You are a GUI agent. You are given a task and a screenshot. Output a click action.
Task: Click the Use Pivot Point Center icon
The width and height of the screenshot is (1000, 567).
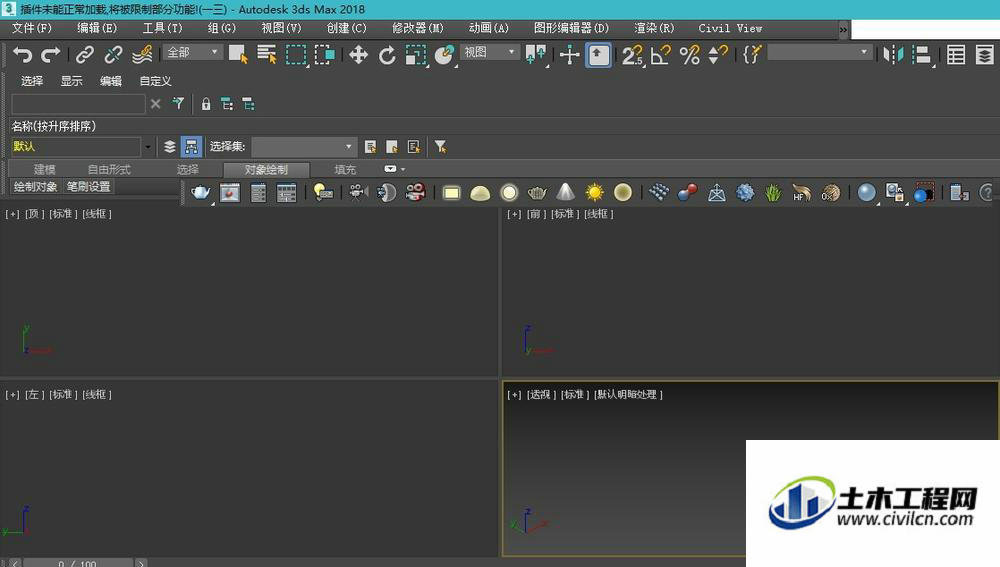[x=535, y=55]
